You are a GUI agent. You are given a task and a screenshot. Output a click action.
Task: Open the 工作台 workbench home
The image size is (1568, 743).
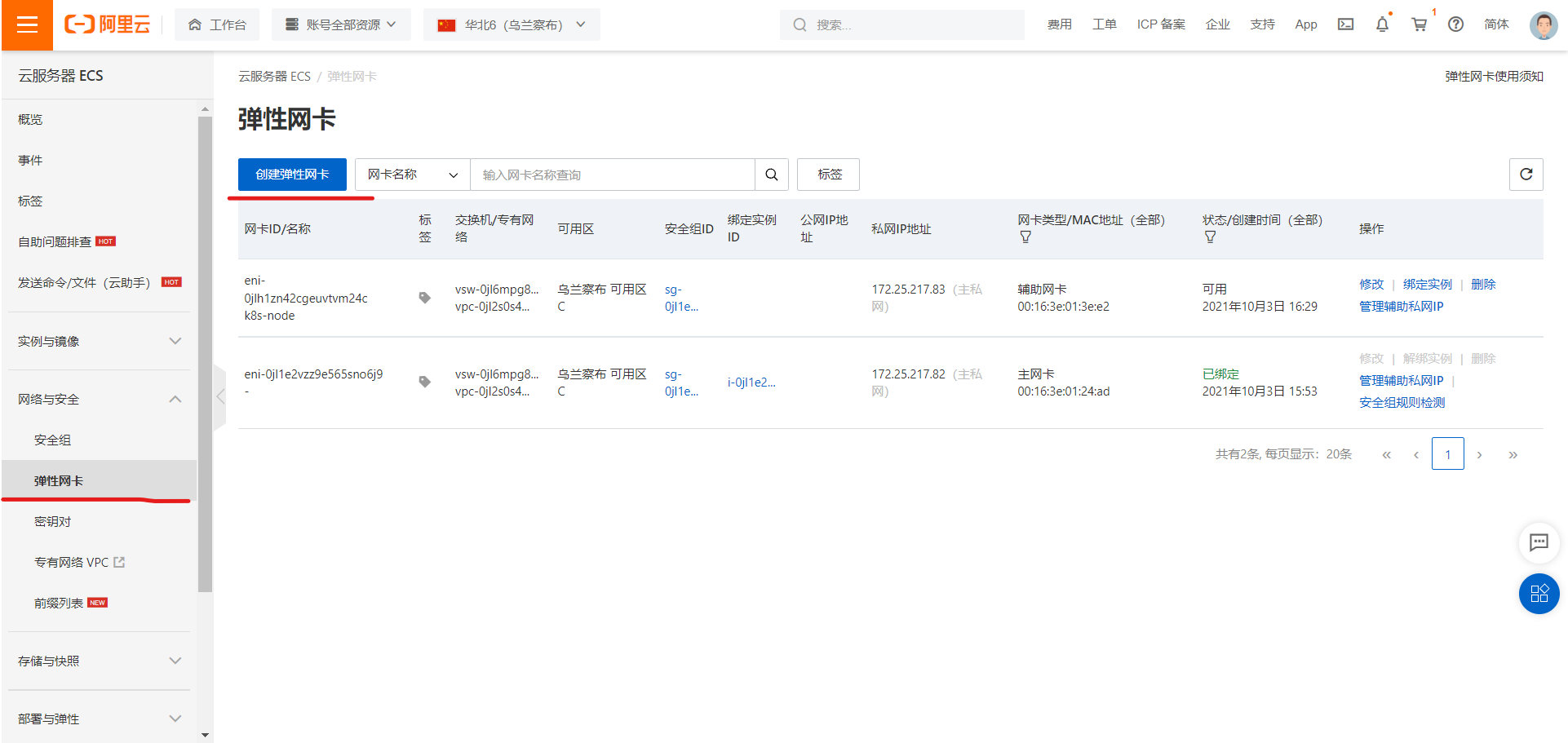pos(217,24)
